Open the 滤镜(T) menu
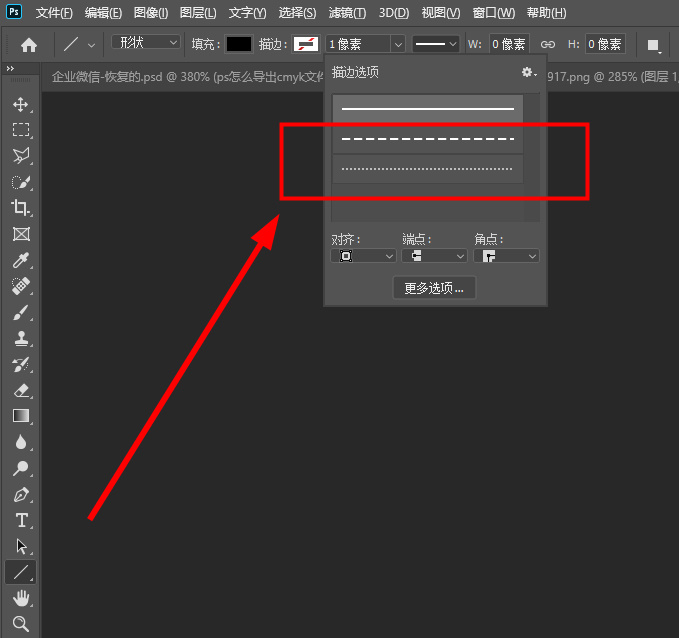This screenshot has width=679, height=638. pos(346,13)
